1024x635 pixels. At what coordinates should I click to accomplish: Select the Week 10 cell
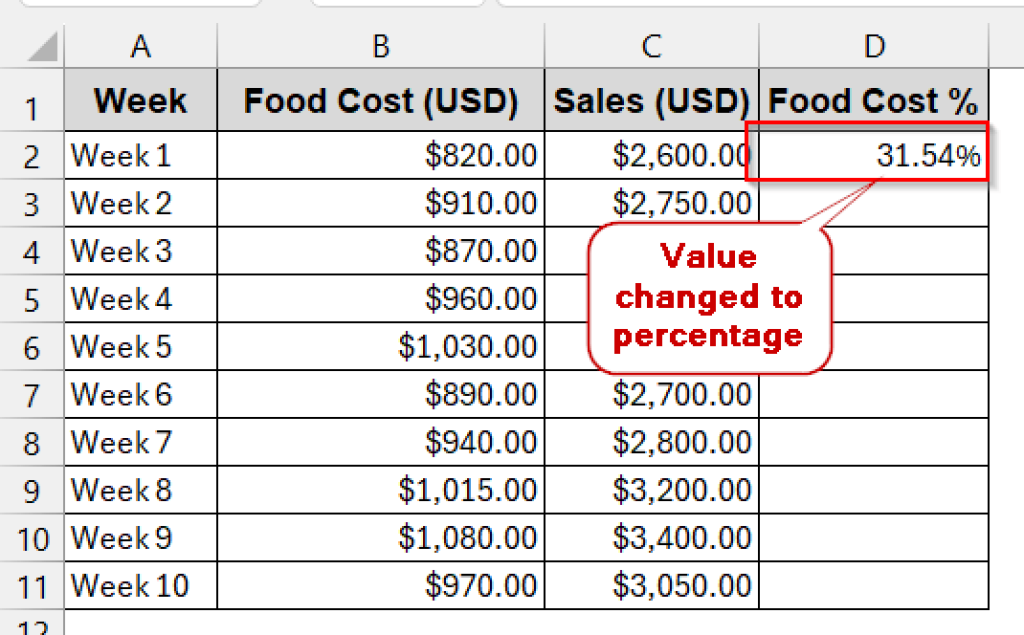[x=140, y=586]
